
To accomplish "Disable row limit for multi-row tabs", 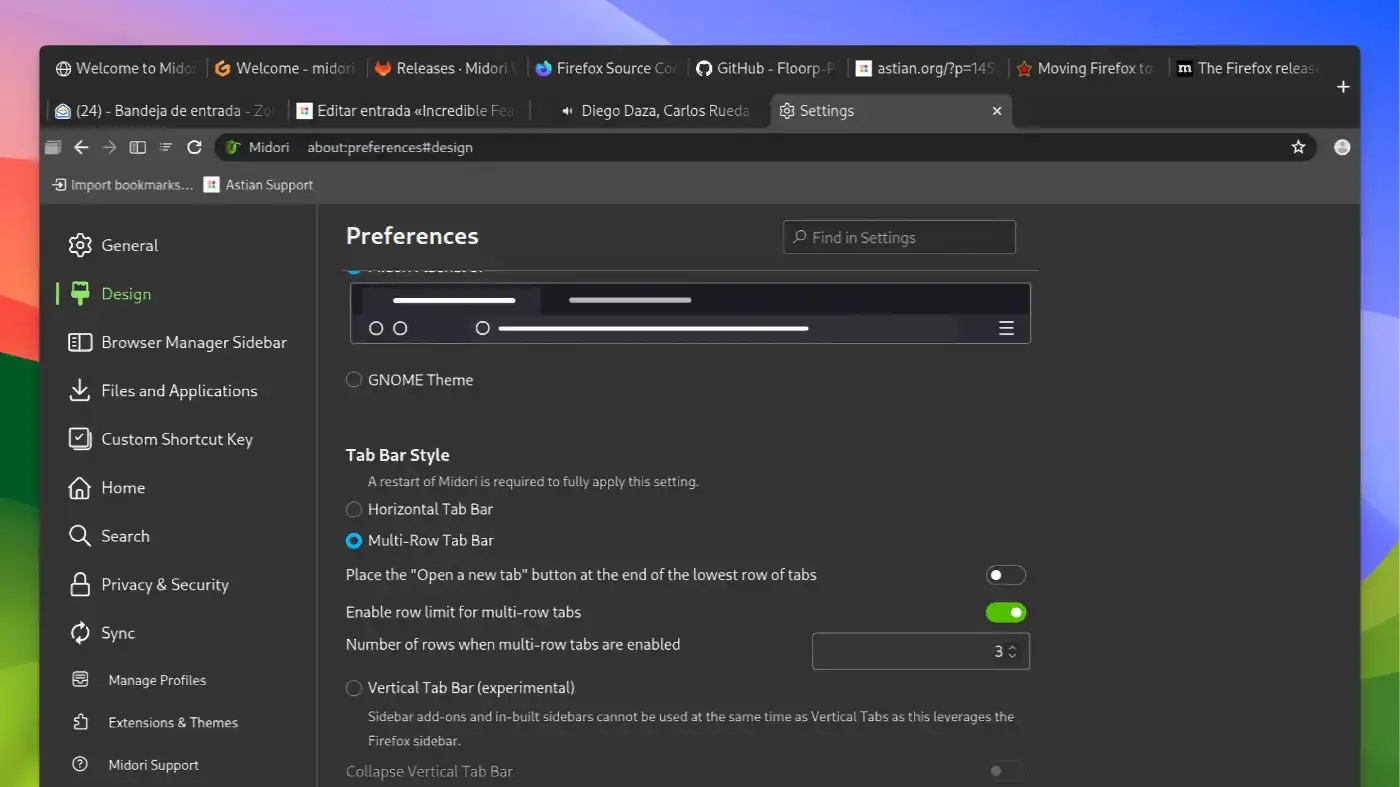I will tap(1006, 612).
